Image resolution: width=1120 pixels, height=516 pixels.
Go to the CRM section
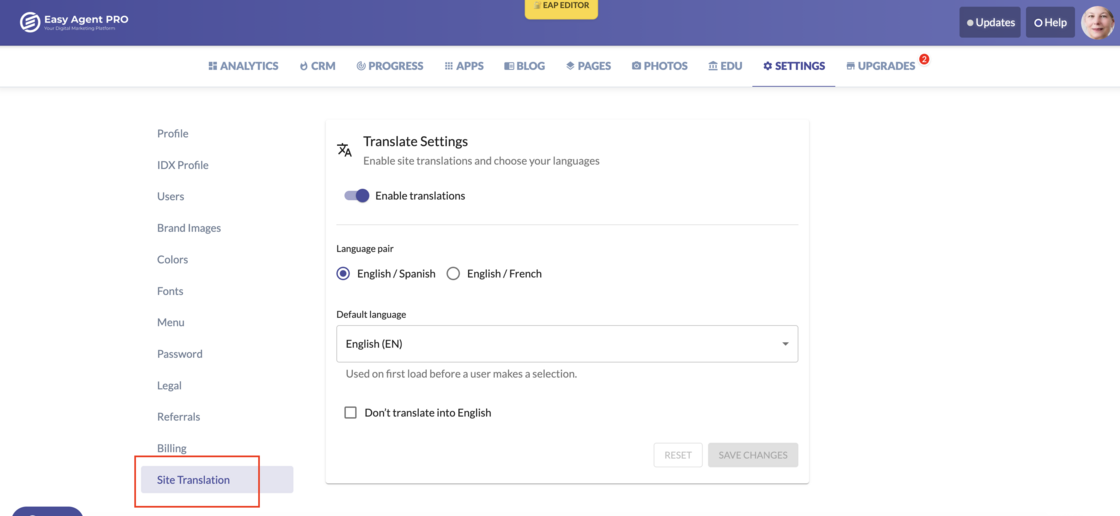(317, 66)
